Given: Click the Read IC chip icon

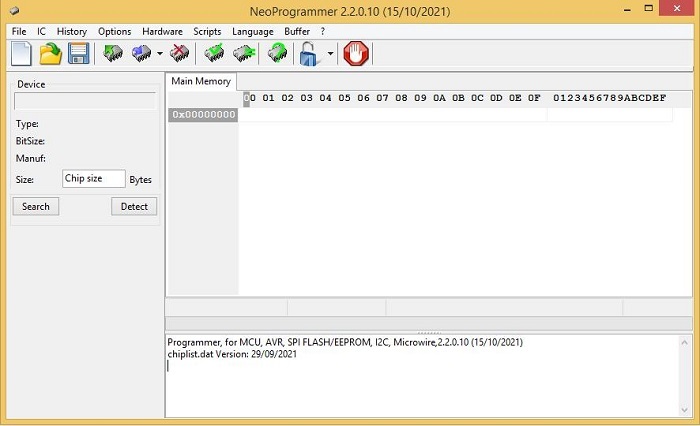Looking at the screenshot, I should tap(112, 54).
